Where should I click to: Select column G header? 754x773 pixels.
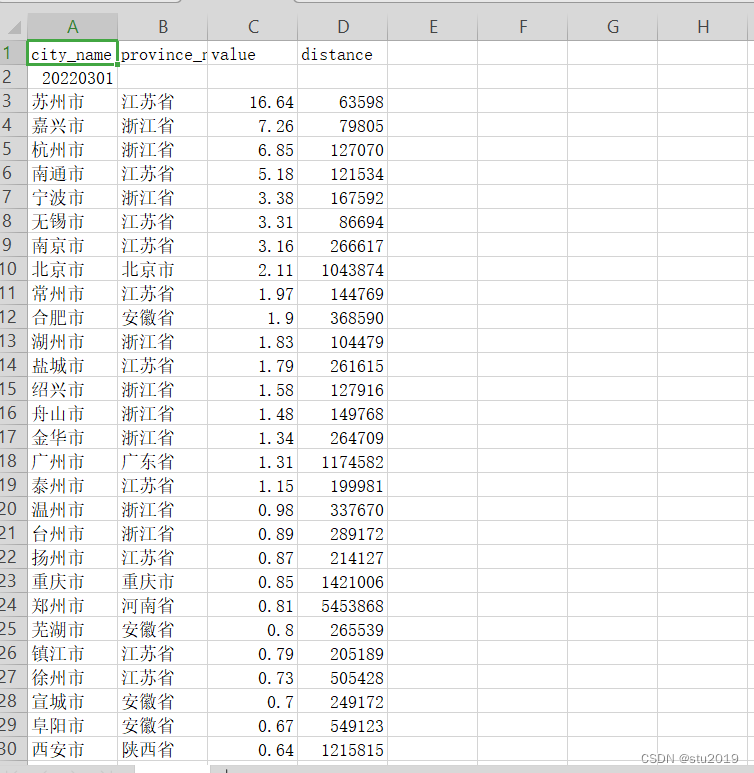613,27
